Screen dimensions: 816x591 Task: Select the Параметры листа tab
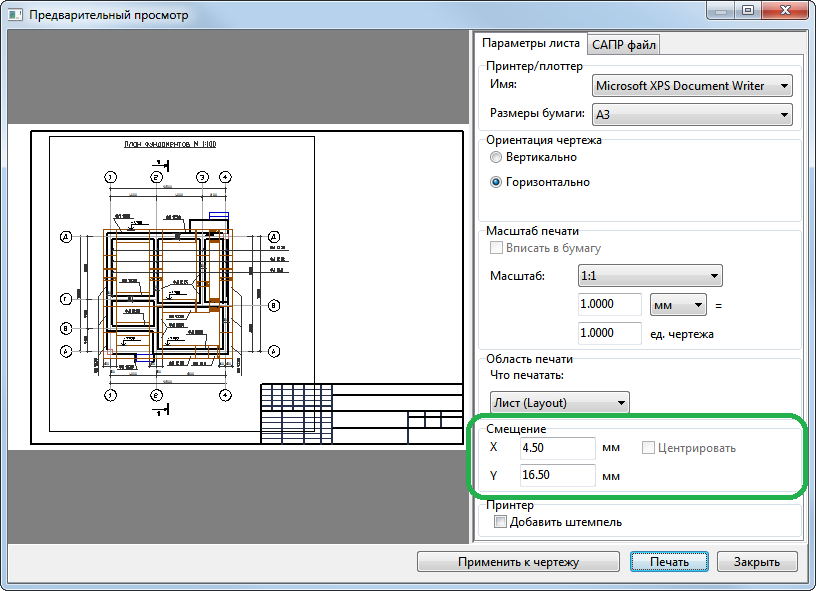tap(529, 44)
